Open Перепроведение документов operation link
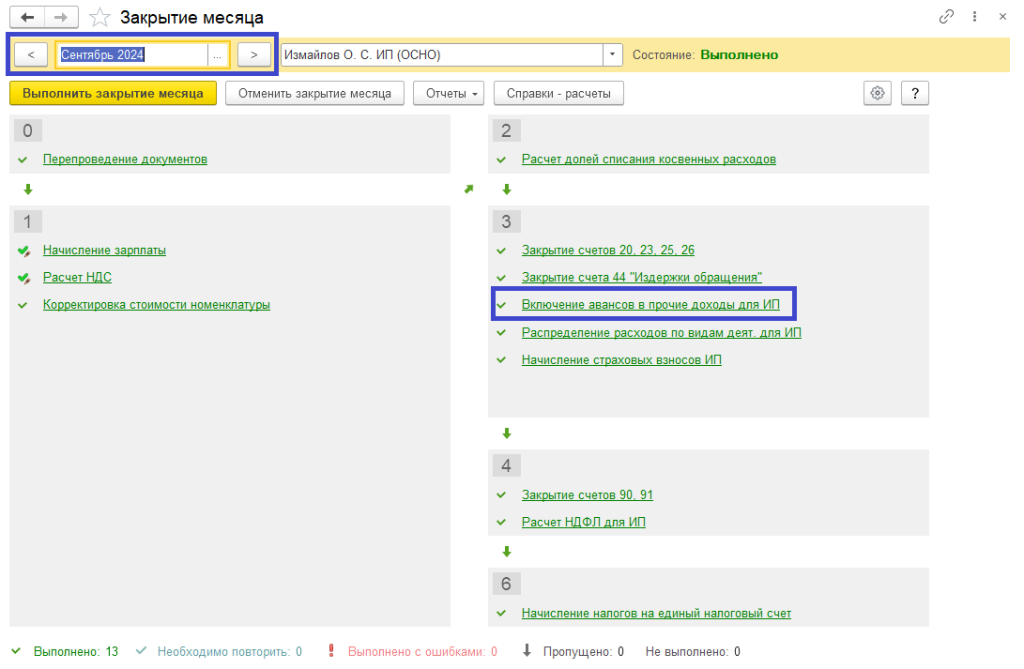Viewport: 1024px width, 669px height. (x=125, y=159)
